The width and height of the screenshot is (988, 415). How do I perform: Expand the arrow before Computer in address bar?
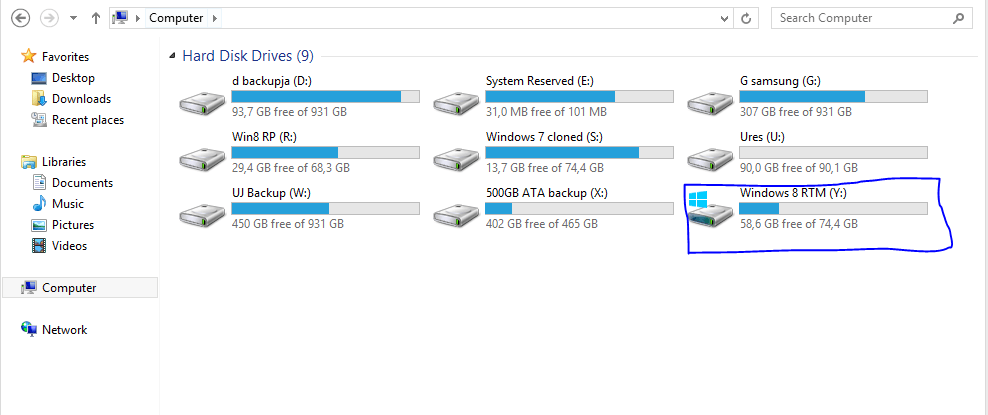pos(137,18)
